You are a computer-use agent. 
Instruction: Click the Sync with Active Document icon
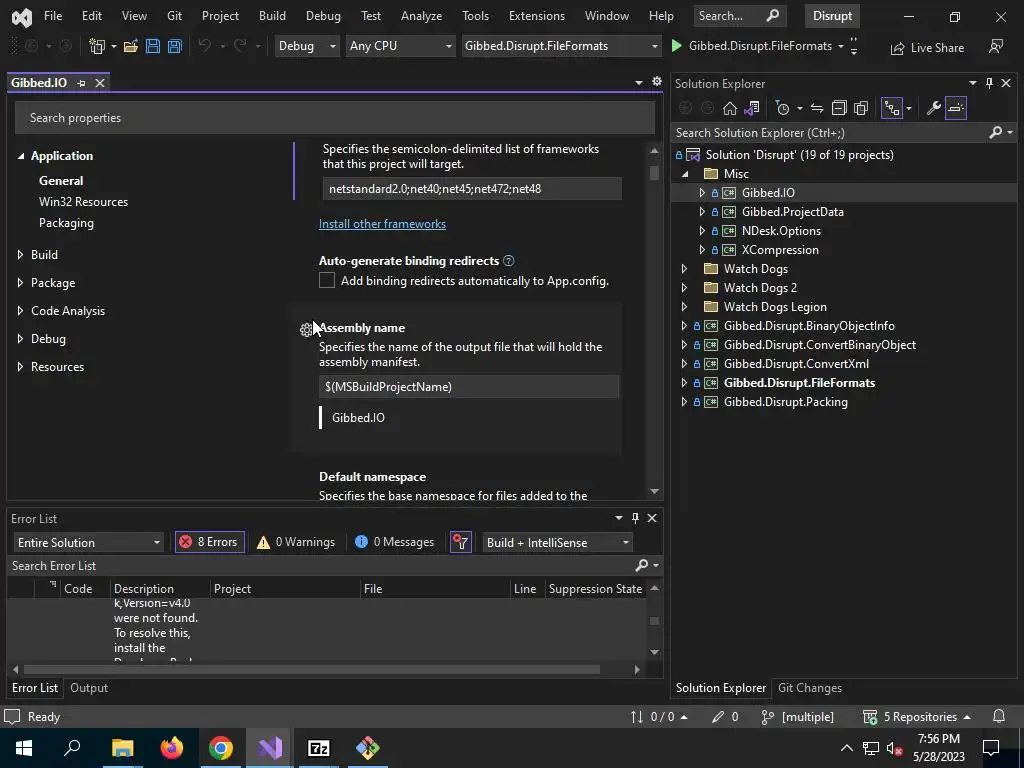click(817, 108)
